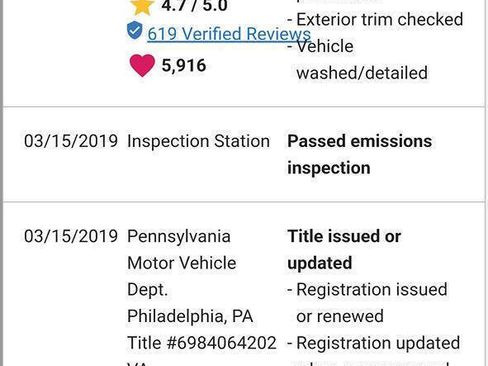Click the emissions inspection table row
488x366 pixels.
click(244, 154)
